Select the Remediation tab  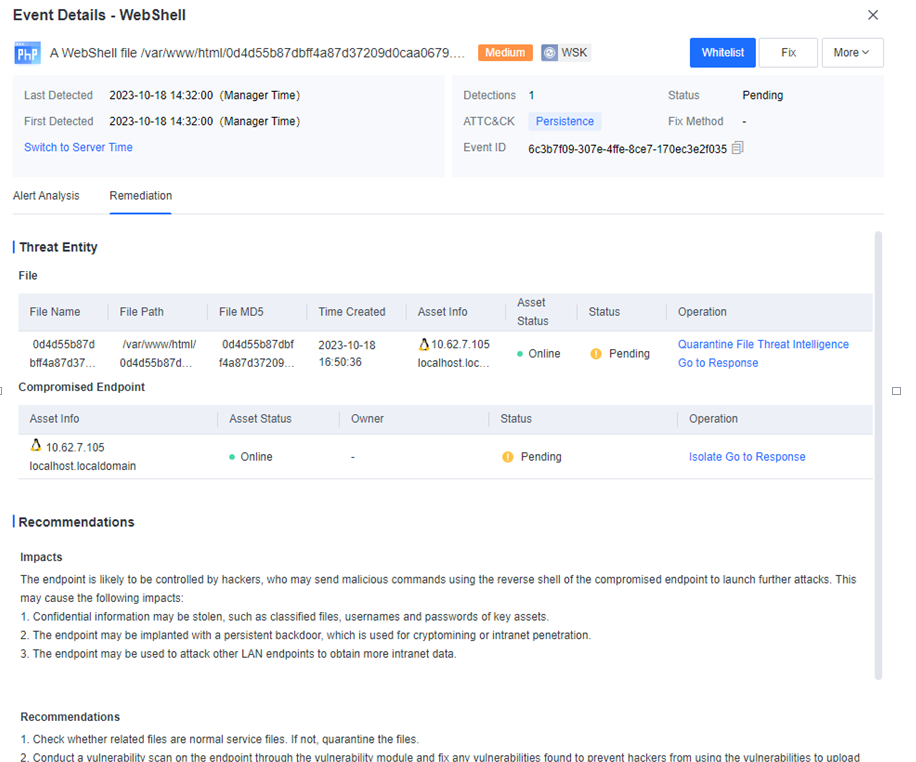[141, 196]
